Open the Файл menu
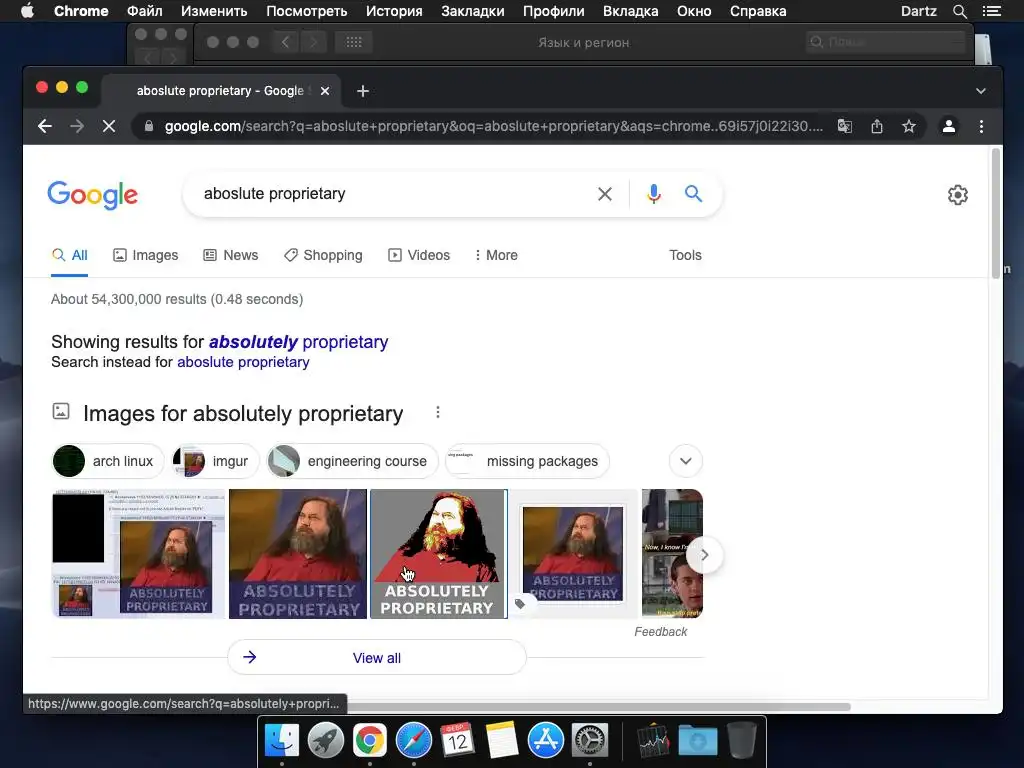The height and width of the screenshot is (768, 1024). coord(144,11)
